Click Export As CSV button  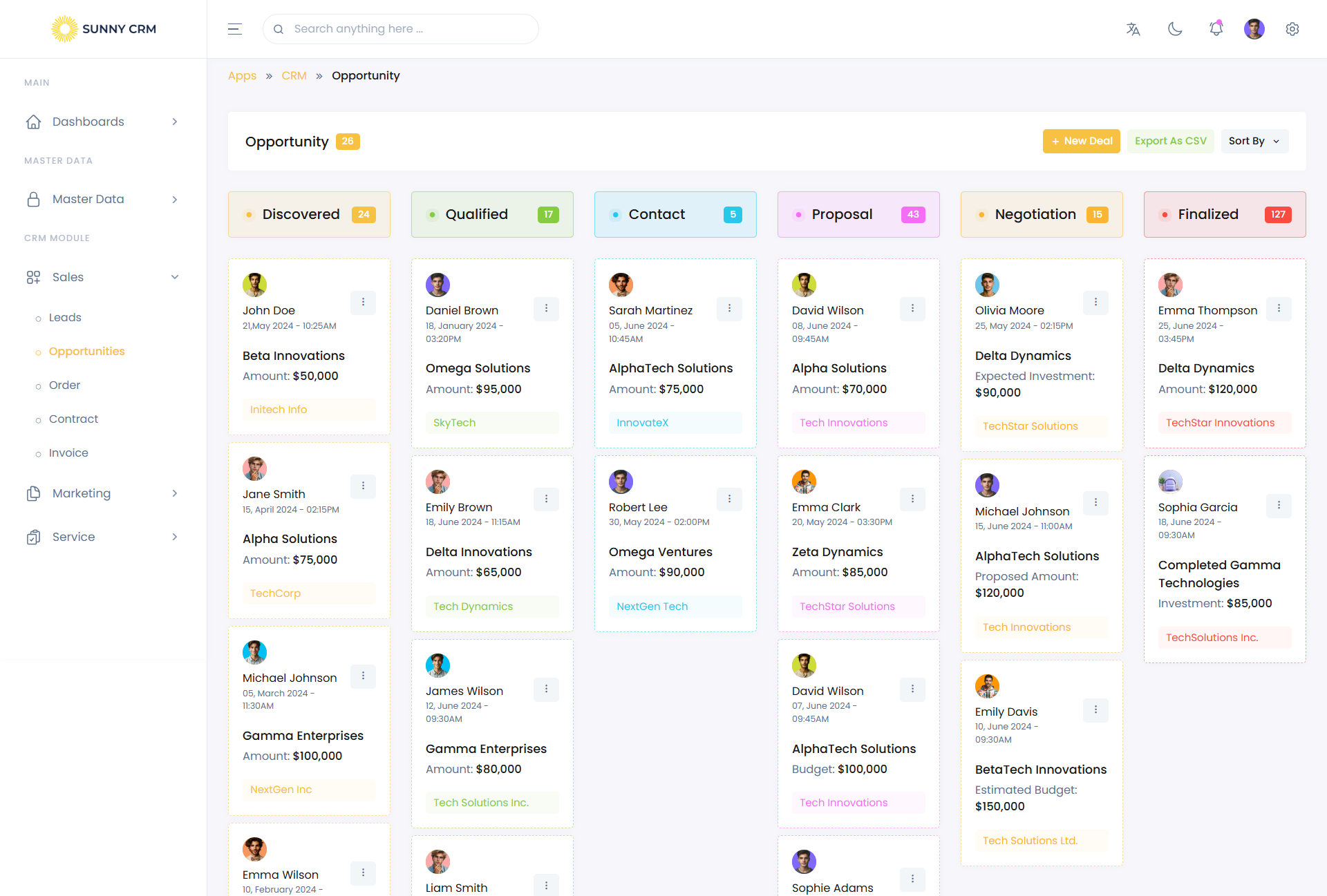click(x=1170, y=141)
